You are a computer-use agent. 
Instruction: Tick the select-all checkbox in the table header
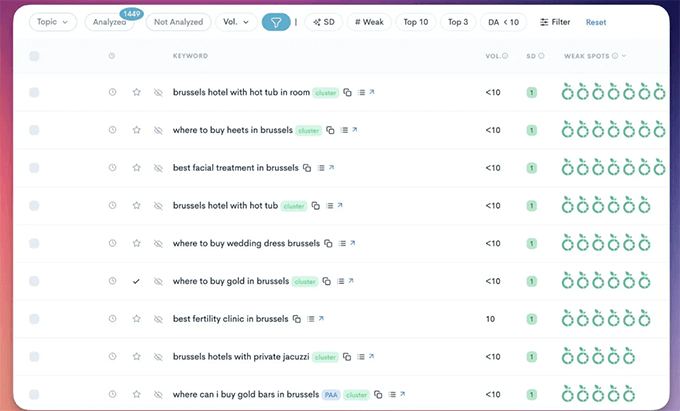(34, 56)
